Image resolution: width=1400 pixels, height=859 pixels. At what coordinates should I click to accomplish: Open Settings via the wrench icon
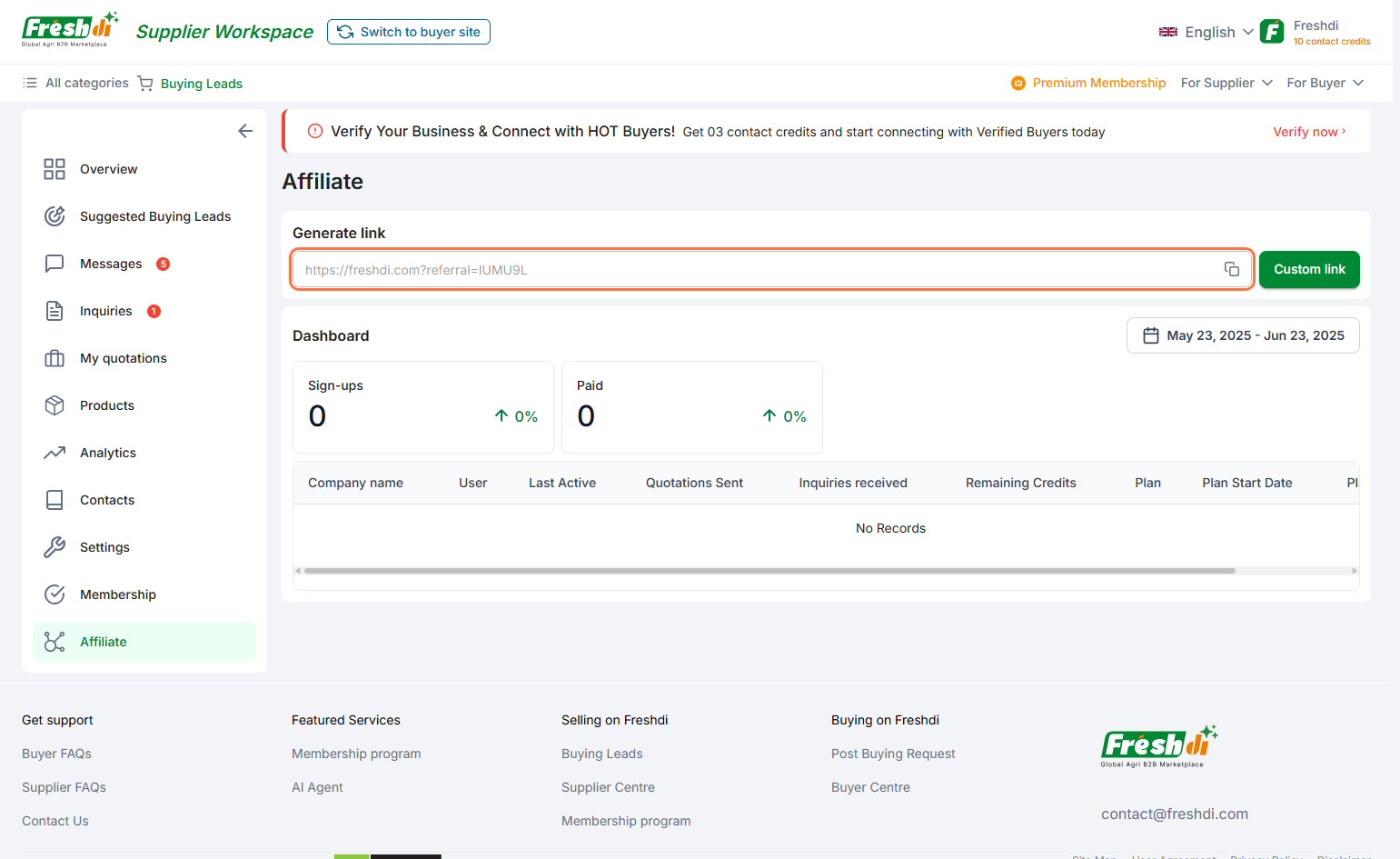point(55,547)
